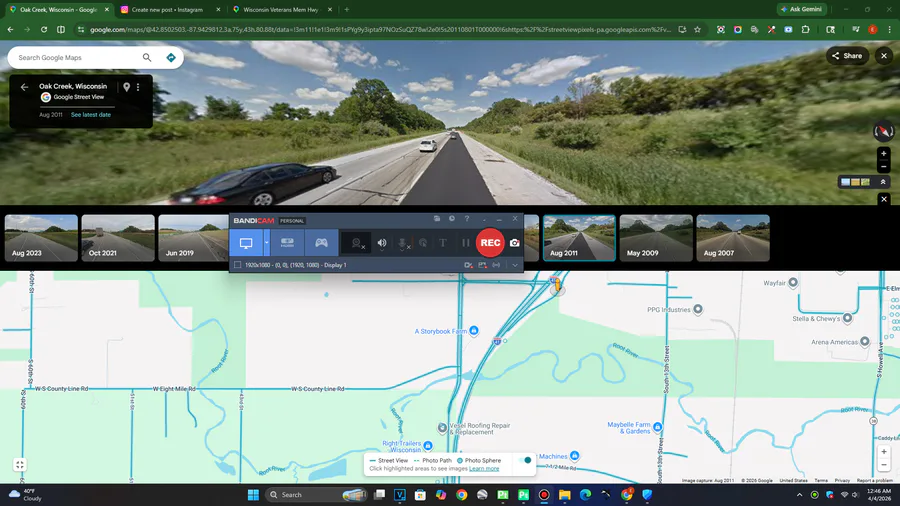
Task: Click Street View compass
Action: click(884, 132)
